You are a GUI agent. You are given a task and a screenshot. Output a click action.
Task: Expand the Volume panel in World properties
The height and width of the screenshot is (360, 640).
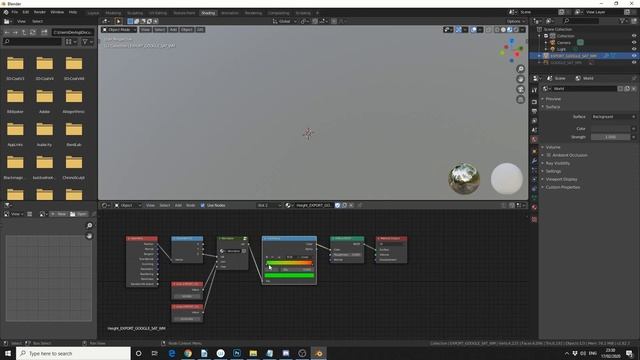coord(553,147)
